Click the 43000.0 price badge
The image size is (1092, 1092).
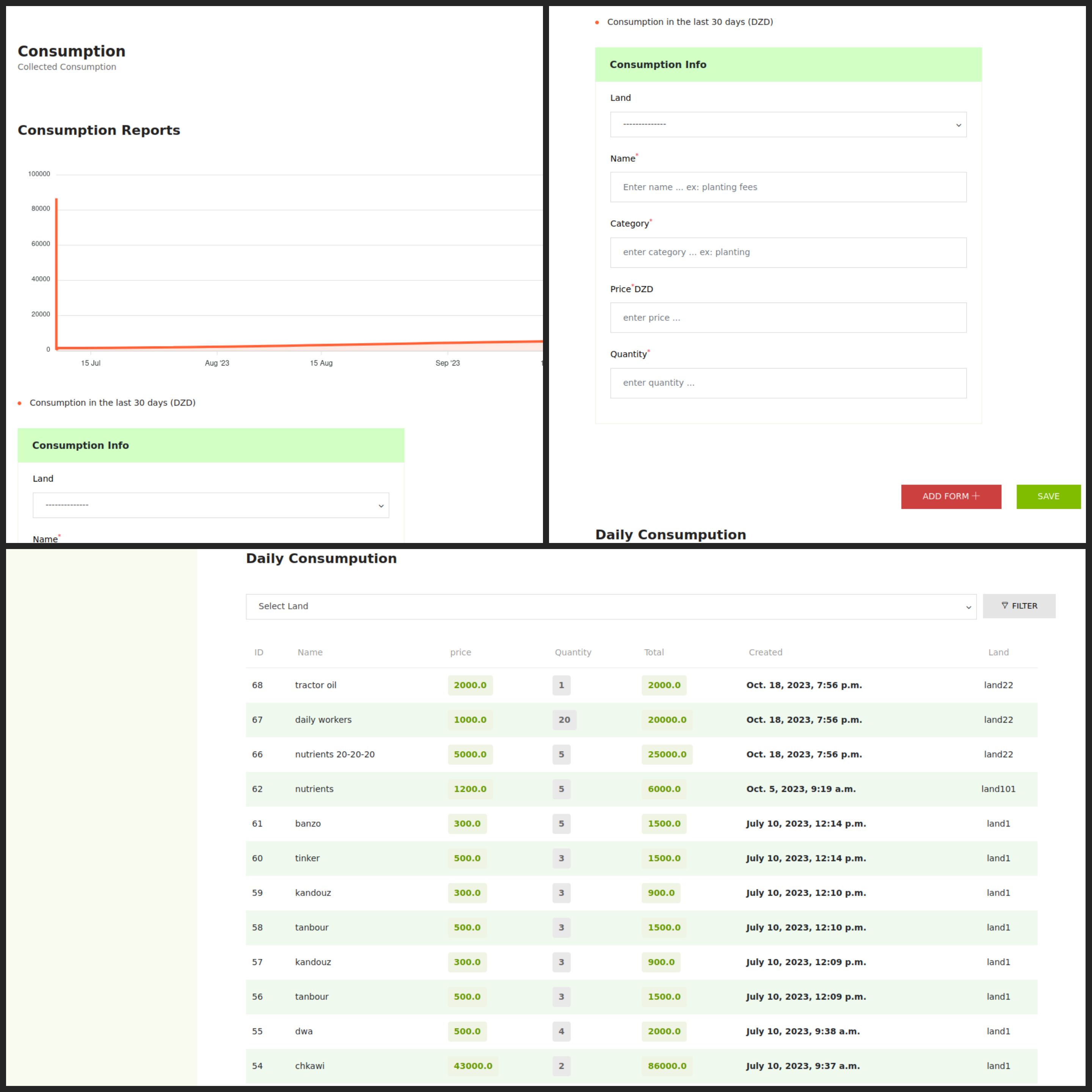click(472, 1065)
